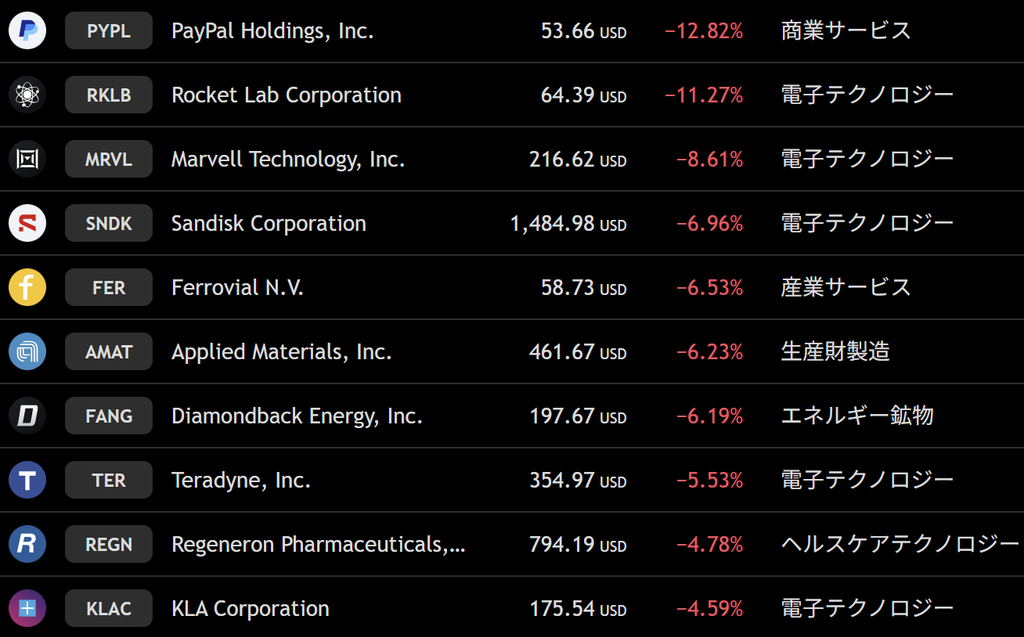This screenshot has height=637, width=1024.
Task: Click the Sandisk red S logo
Action: 27,223
